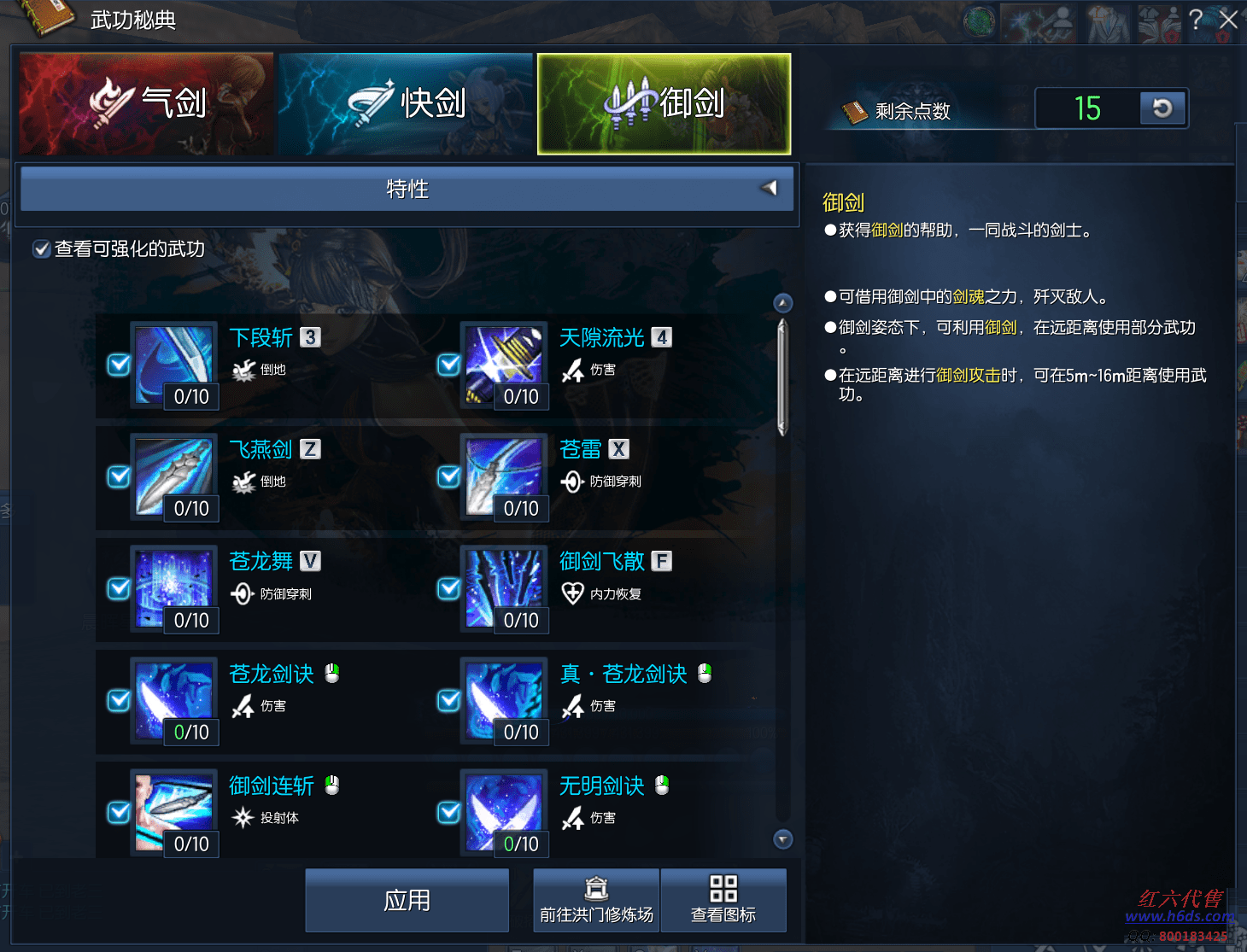Screen dimensions: 1247x952
Task: Switch to the 气剑 tab
Action: coord(146,103)
